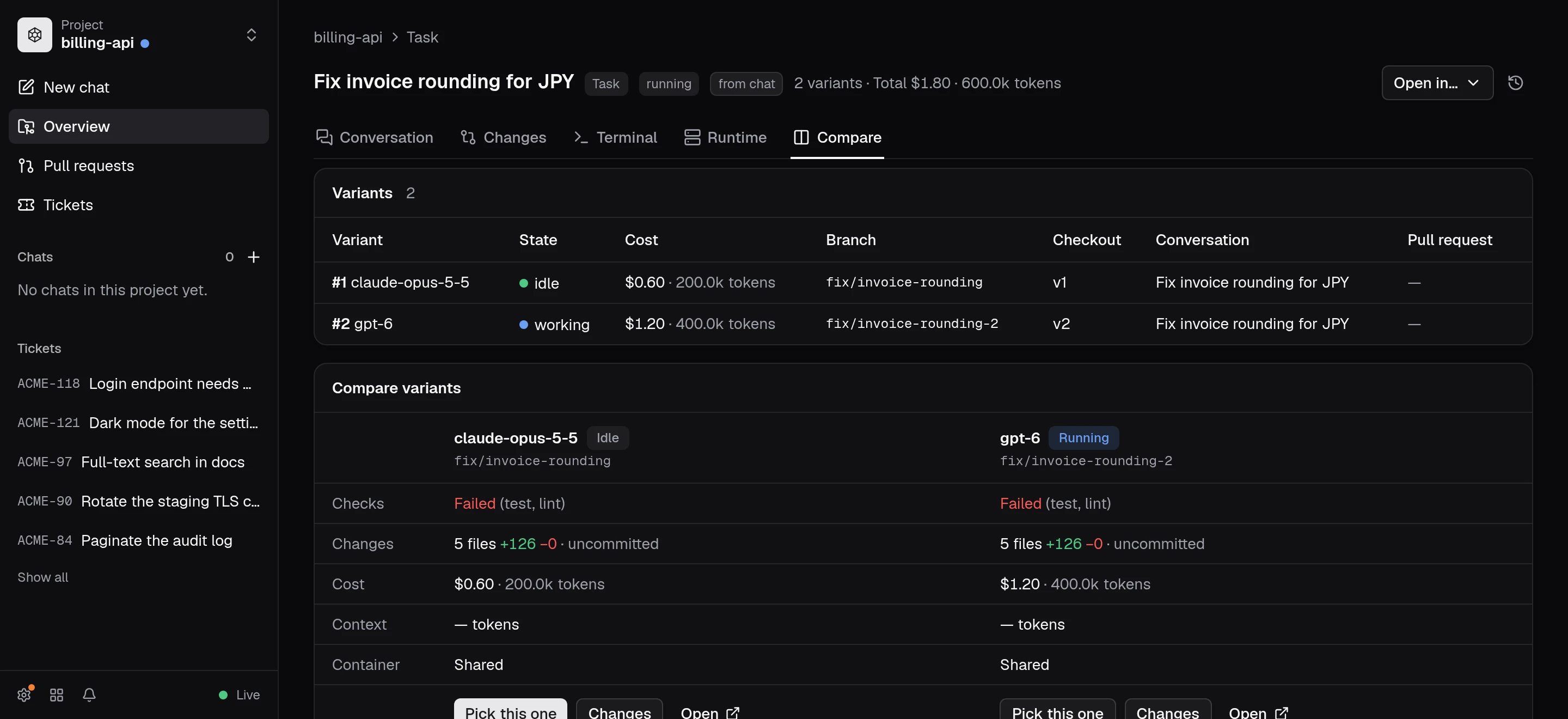
Task: Open ticket ACME-84 Paginate the audit log
Action: 139,541
